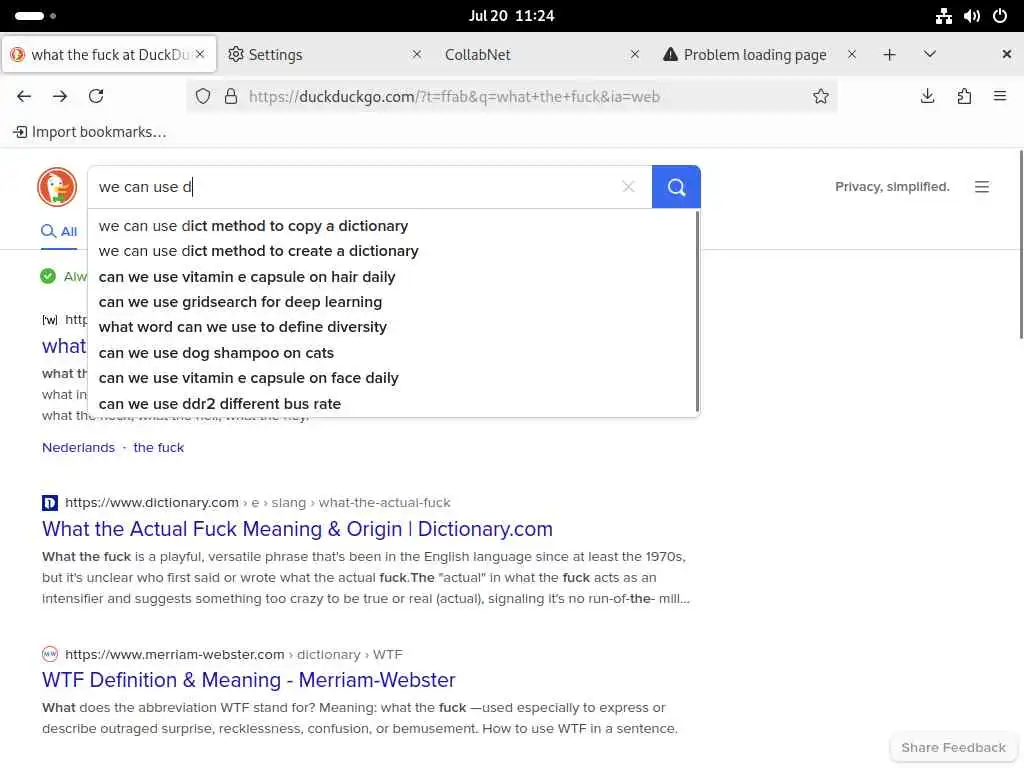This screenshot has height=768, width=1024.
Task: Choose suggestion dict method to copy a dictionary
Action: [393, 226]
